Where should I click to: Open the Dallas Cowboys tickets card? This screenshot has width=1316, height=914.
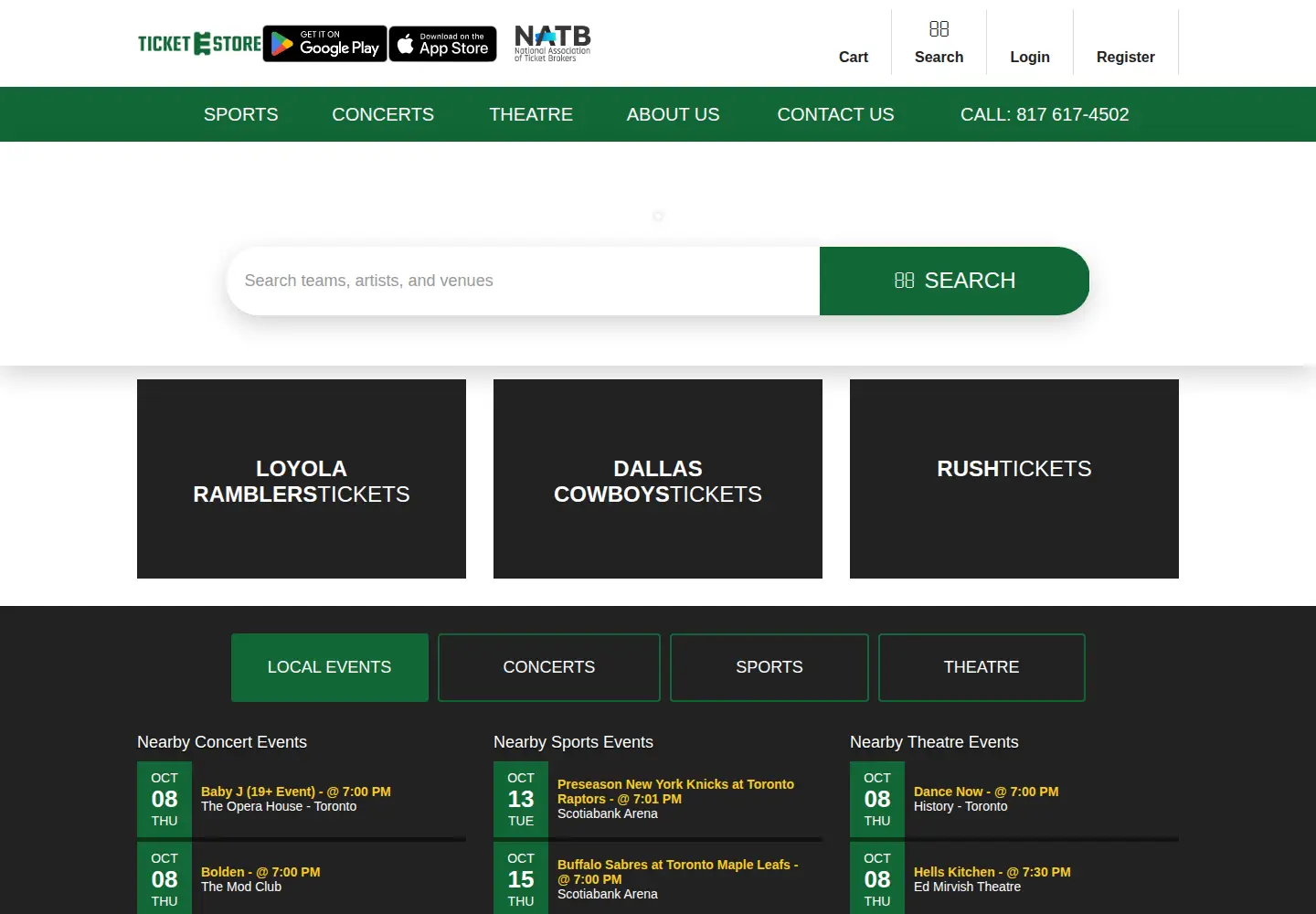tap(658, 479)
